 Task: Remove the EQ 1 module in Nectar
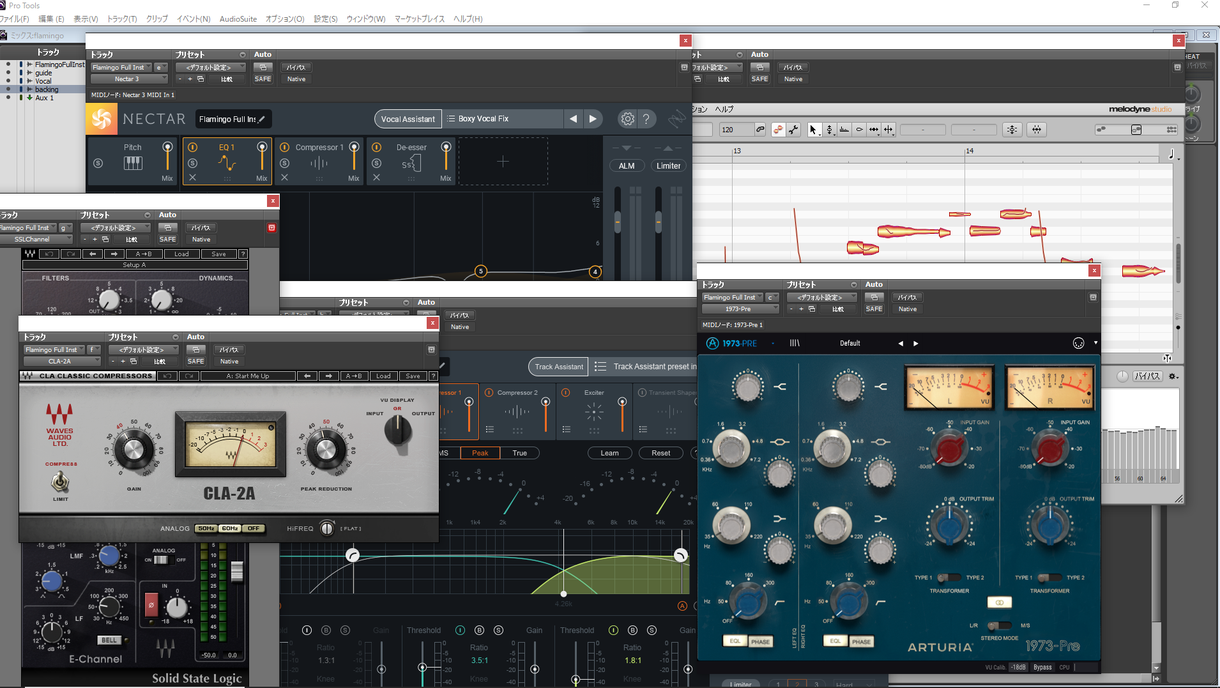[193, 178]
